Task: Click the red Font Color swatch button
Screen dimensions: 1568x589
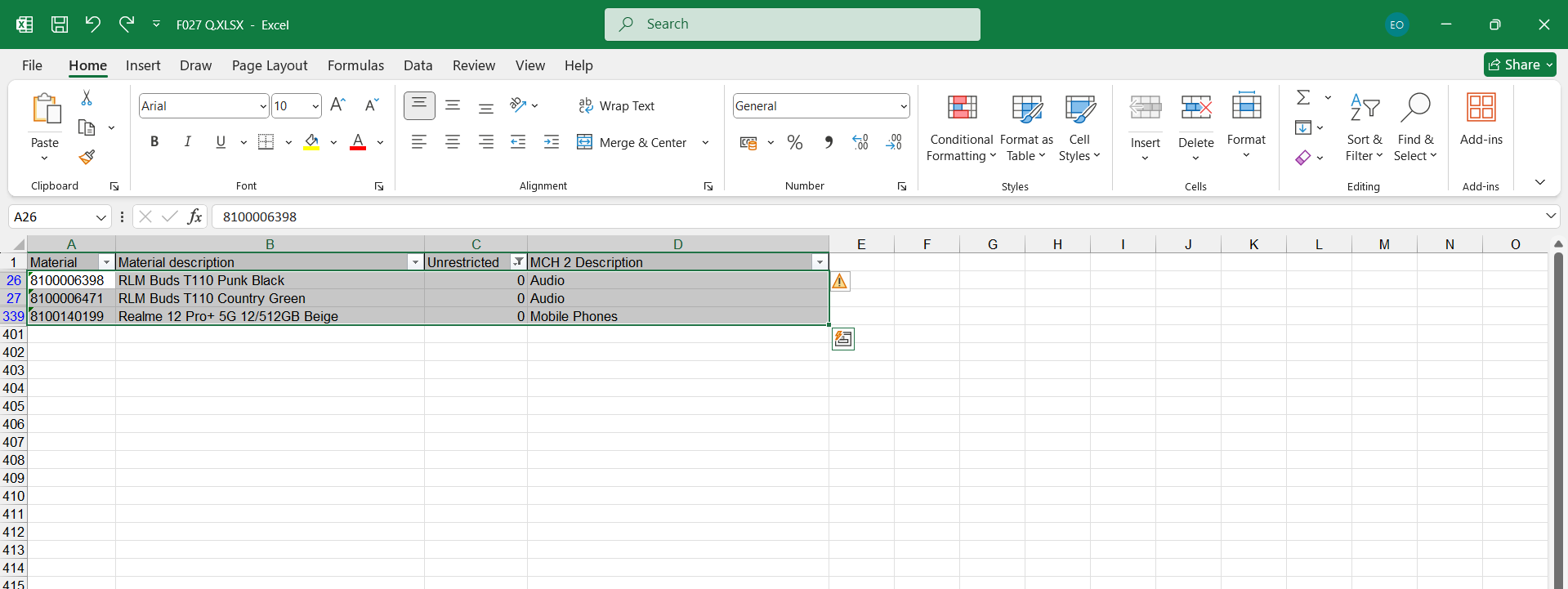Action: [358, 142]
